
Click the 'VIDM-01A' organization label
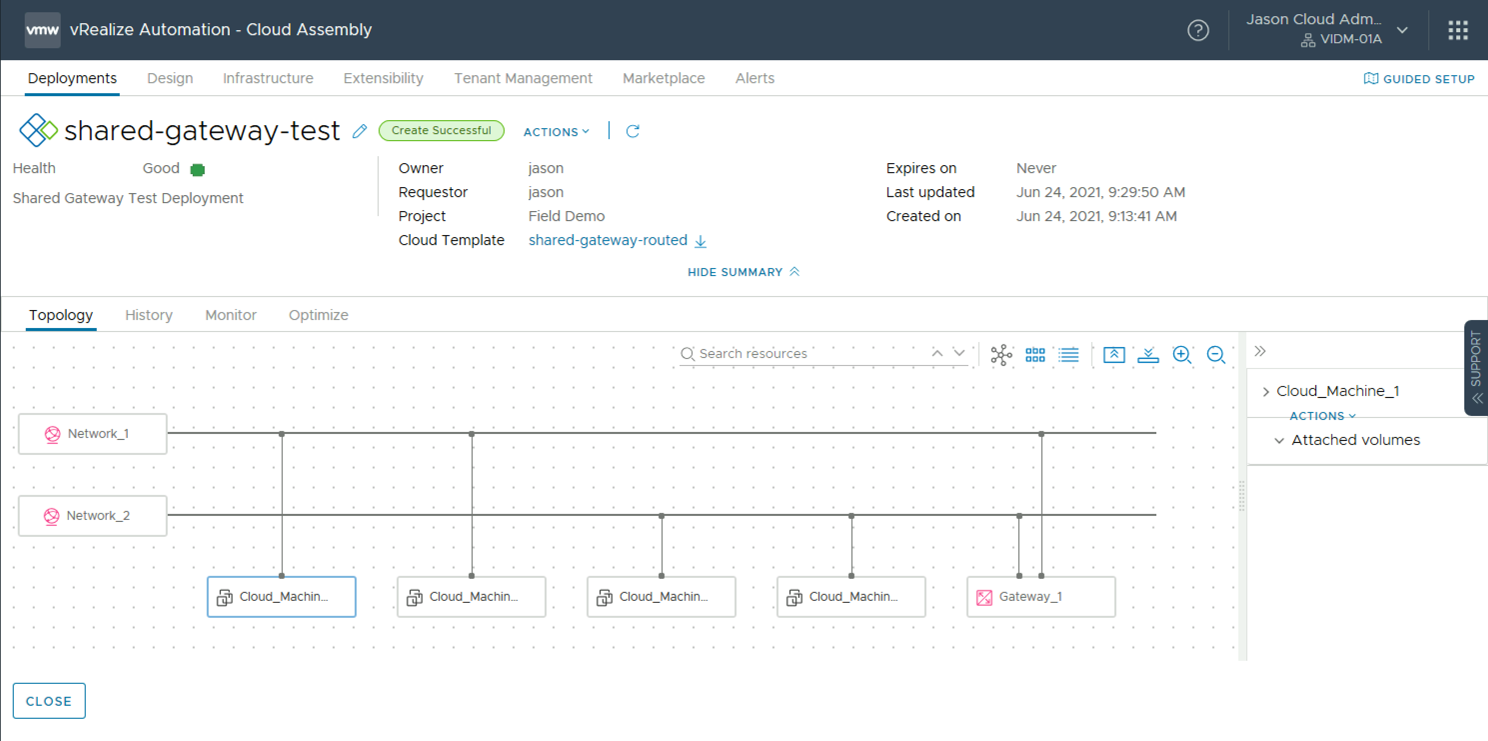coord(1351,40)
